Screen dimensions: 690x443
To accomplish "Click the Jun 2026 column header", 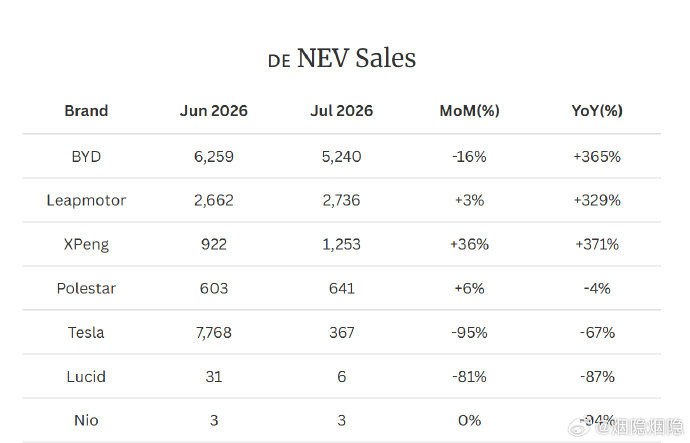I will point(214,111).
